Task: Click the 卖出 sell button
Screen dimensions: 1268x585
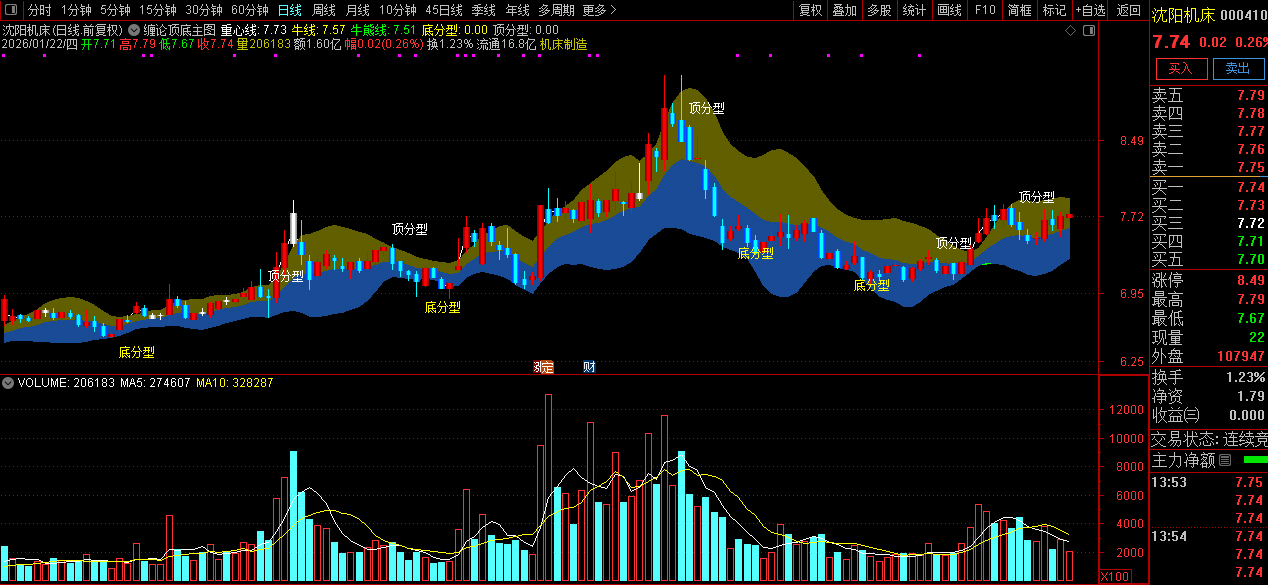Action: point(1238,69)
